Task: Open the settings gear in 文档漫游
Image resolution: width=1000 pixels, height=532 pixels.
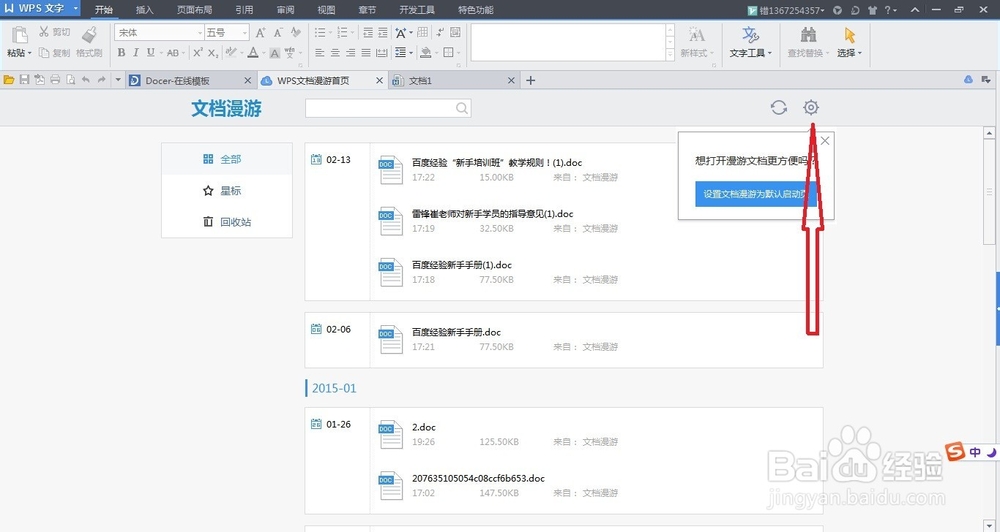Action: [x=811, y=107]
